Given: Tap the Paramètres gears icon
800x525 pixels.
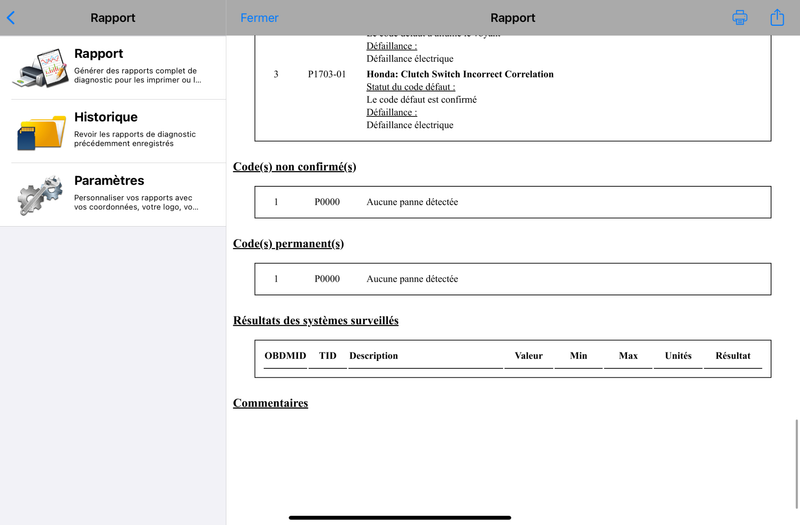Looking at the screenshot, I should pos(40,195).
